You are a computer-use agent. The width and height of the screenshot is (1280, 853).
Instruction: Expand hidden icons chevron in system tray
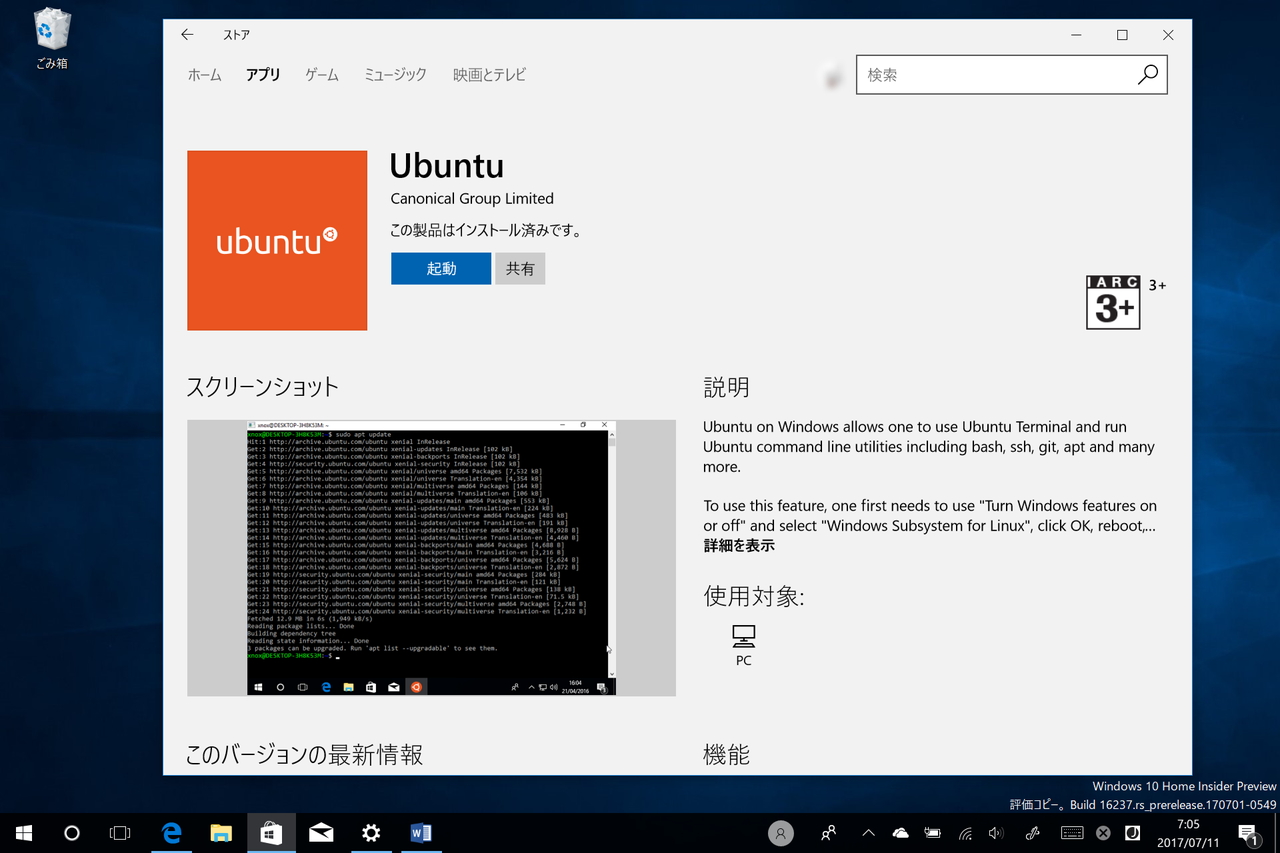pyautogui.click(x=868, y=832)
